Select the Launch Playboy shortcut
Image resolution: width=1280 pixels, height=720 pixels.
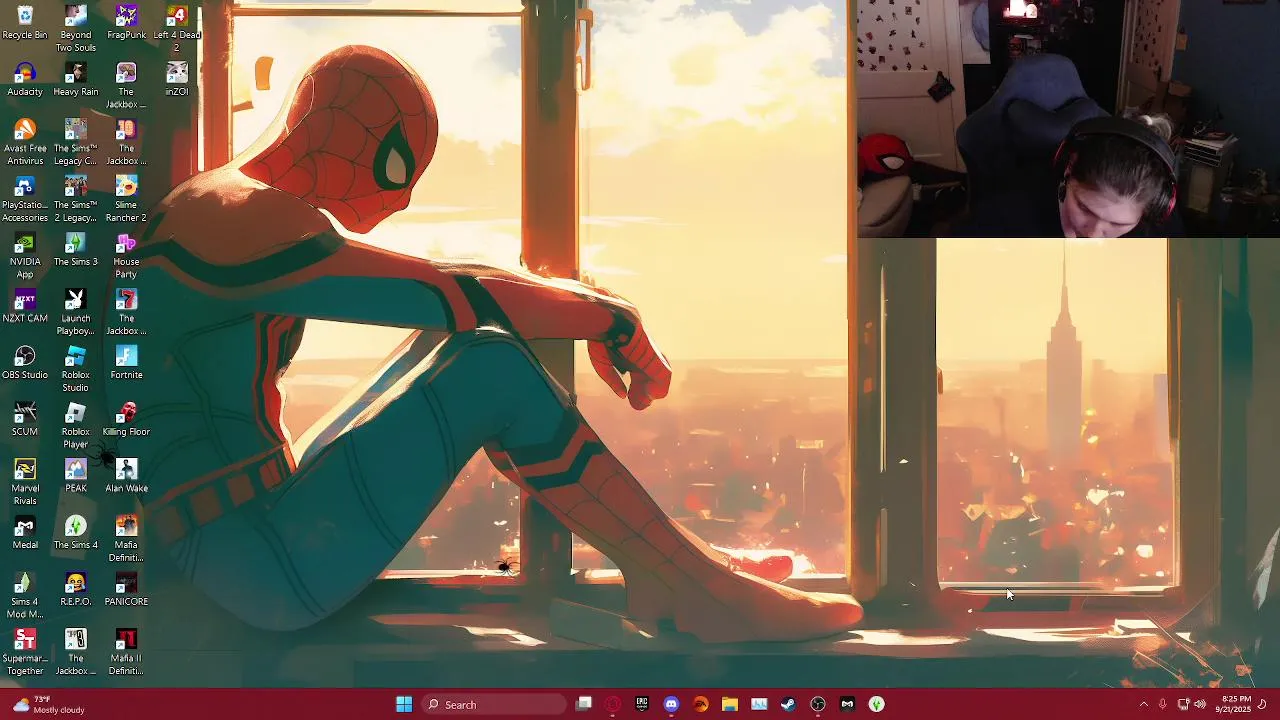76,313
